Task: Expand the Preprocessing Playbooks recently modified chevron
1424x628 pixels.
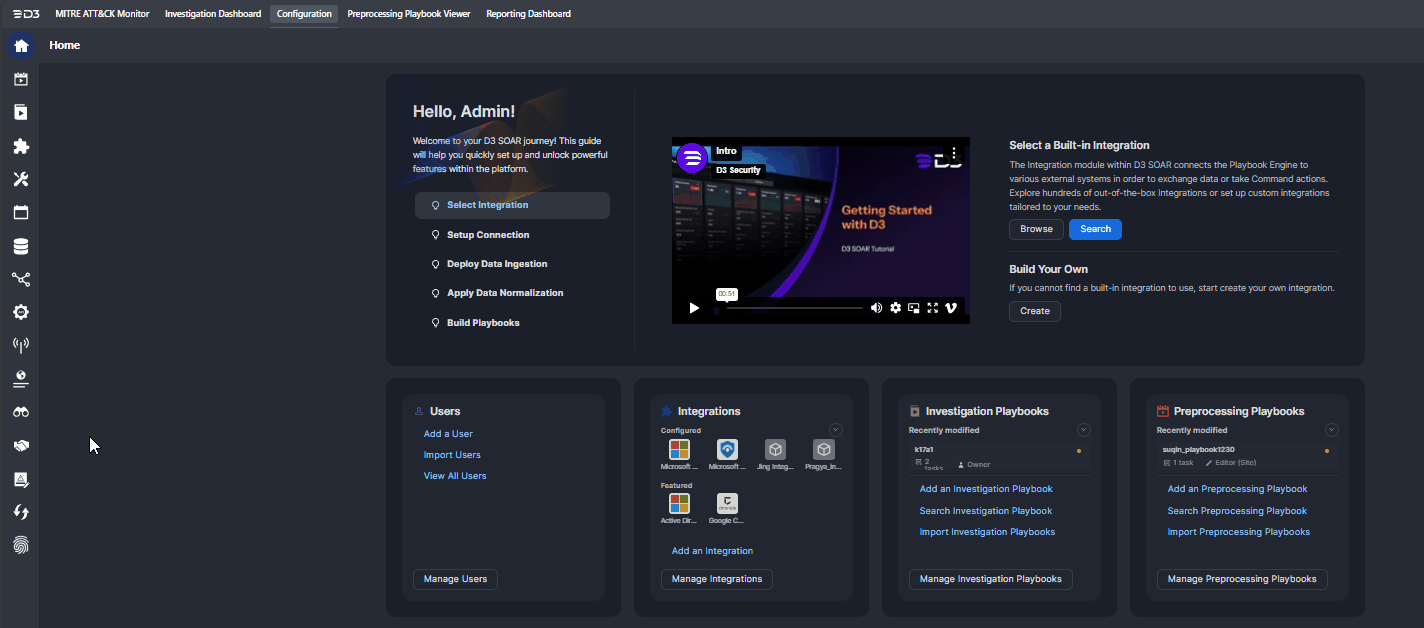Action: click(x=1331, y=430)
